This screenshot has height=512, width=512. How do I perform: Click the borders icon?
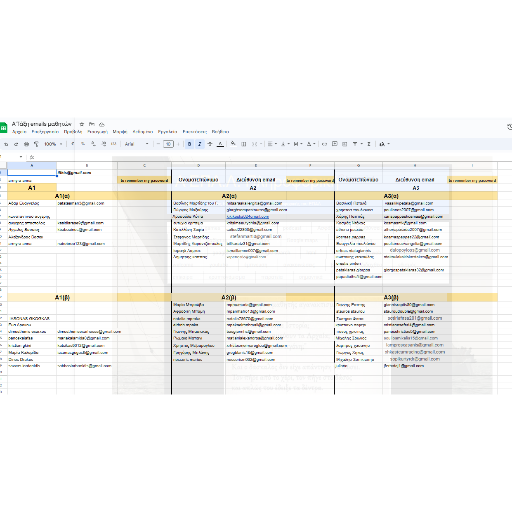click(244, 144)
